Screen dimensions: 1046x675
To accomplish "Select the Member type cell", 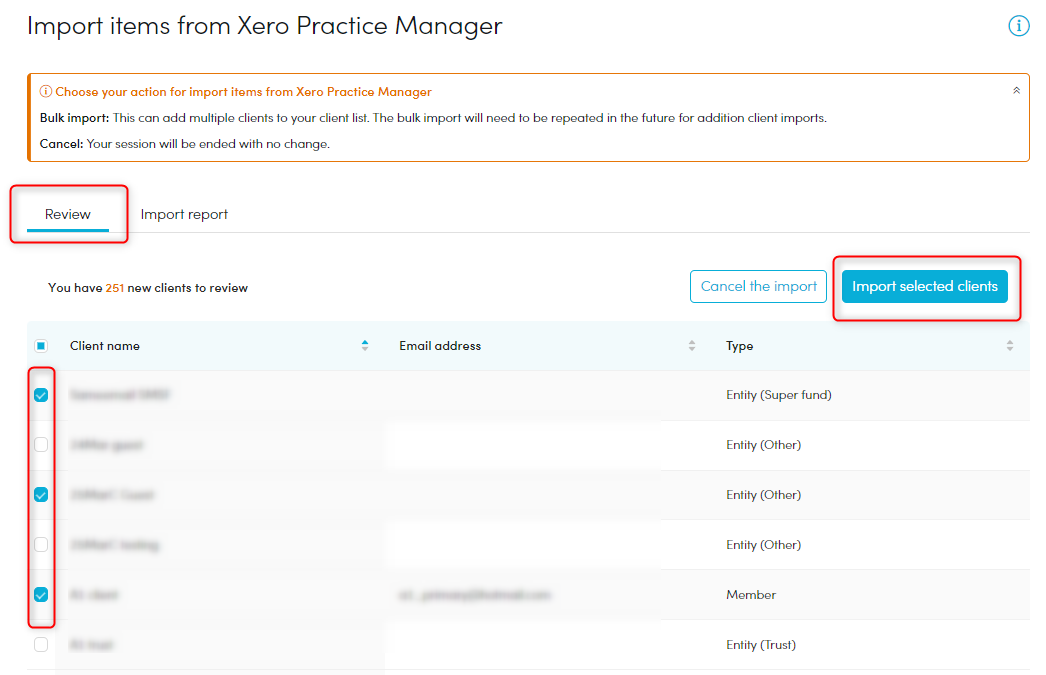I will point(751,594).
